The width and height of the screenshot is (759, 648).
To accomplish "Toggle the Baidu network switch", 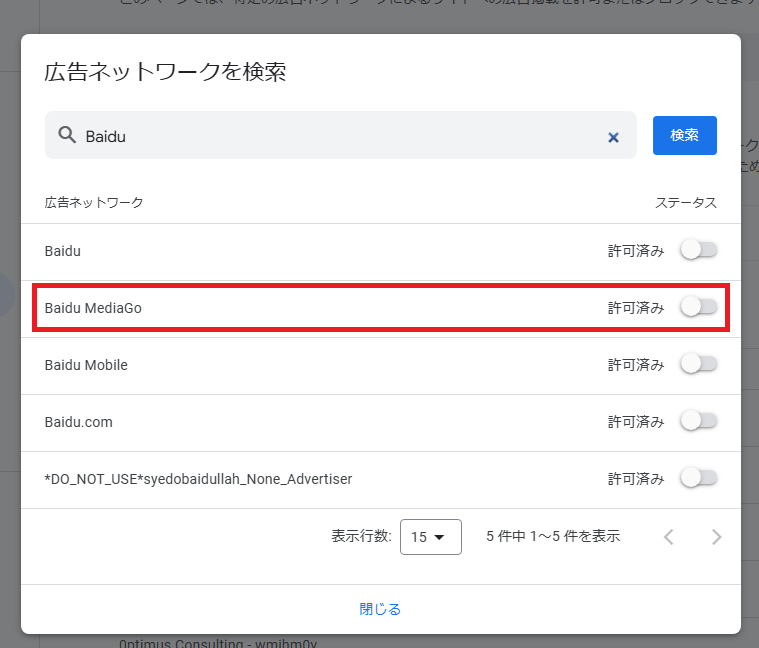I will point(698,250).
